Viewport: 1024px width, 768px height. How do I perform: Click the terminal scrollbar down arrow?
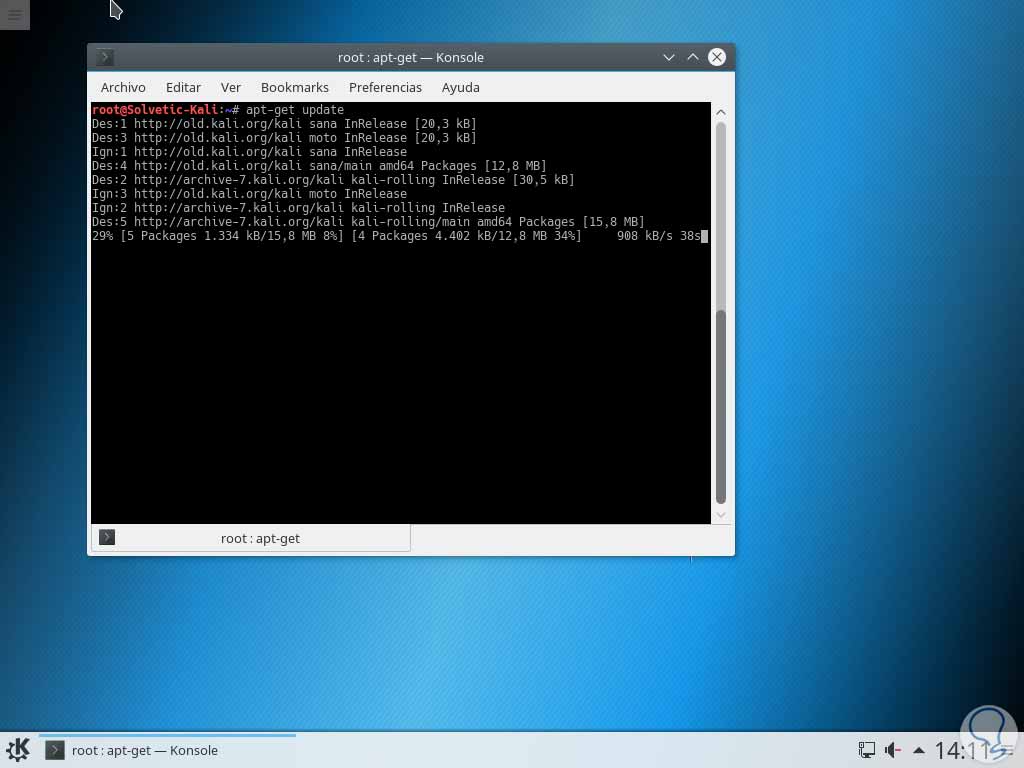[721, 515]
